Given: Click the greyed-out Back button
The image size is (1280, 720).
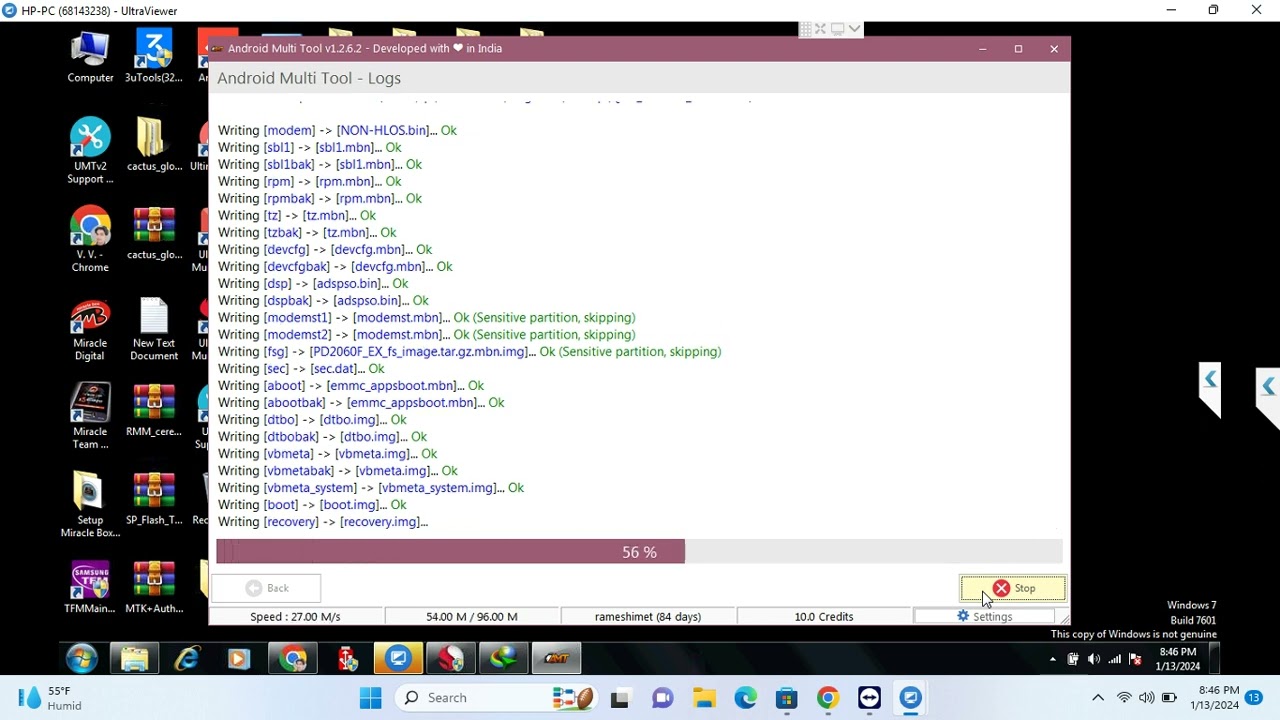Looking at the screenshot, I should pyautogui.click(x=266, y=588).
